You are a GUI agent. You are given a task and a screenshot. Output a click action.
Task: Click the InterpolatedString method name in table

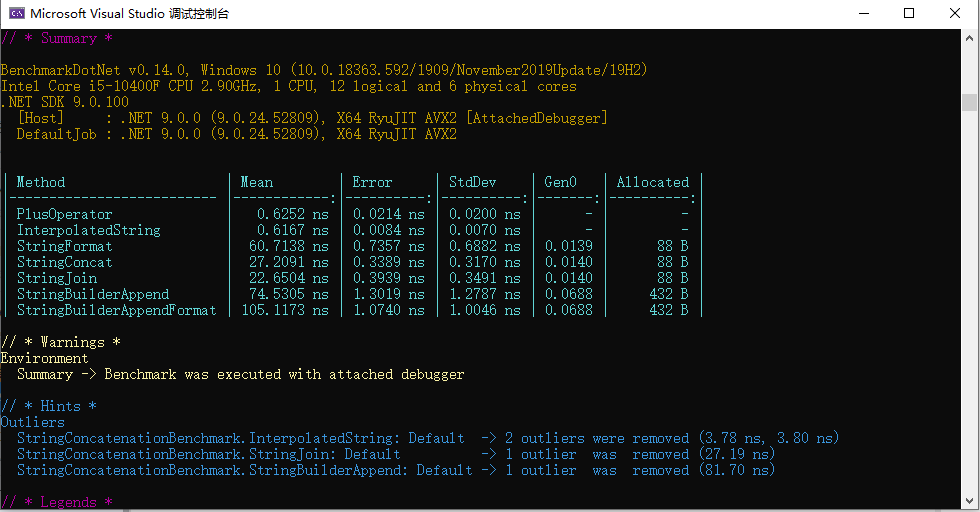point(89,230)
